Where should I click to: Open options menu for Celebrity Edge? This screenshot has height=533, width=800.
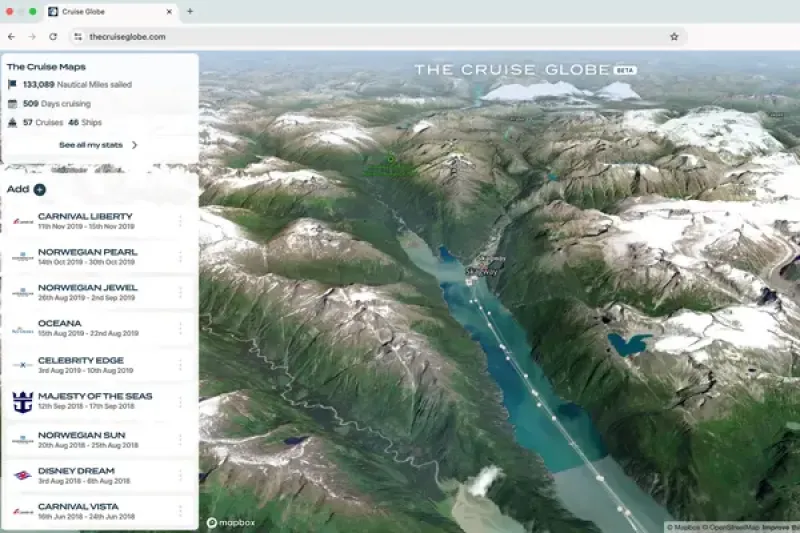click(x=180, y=365)
